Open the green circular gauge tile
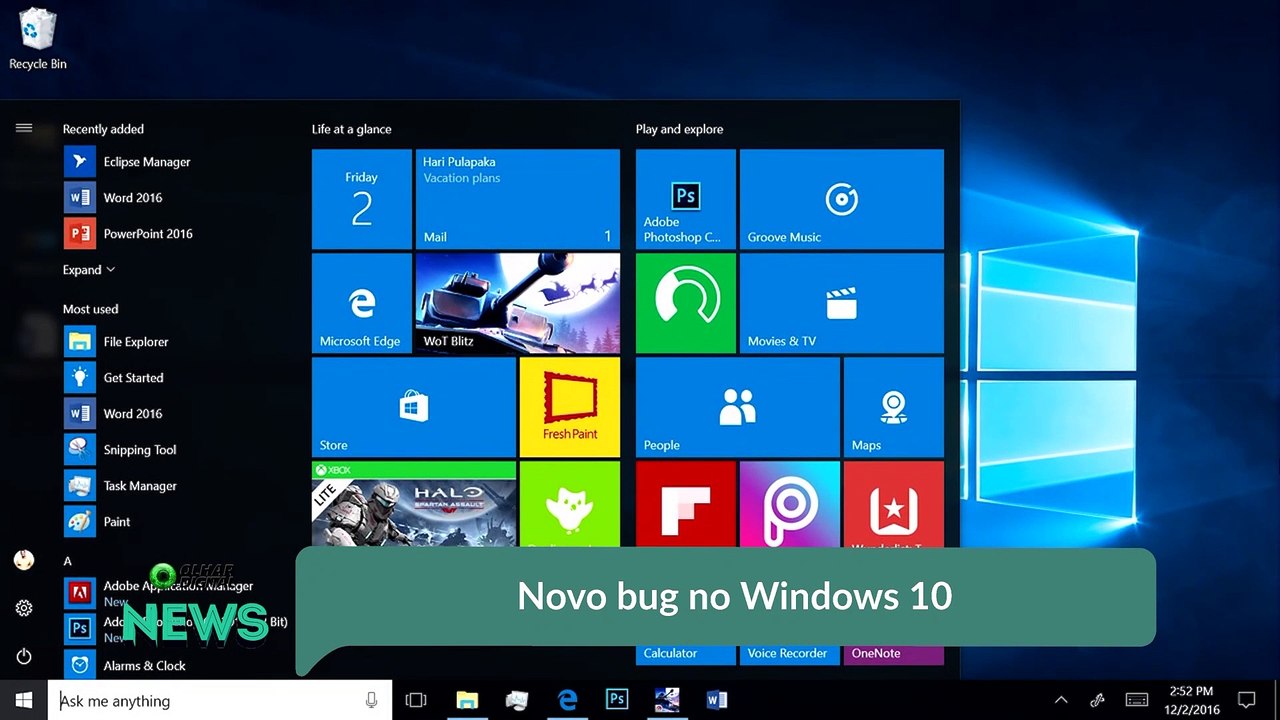Viewport: 1280px width, 720px height. pos(686,303)
